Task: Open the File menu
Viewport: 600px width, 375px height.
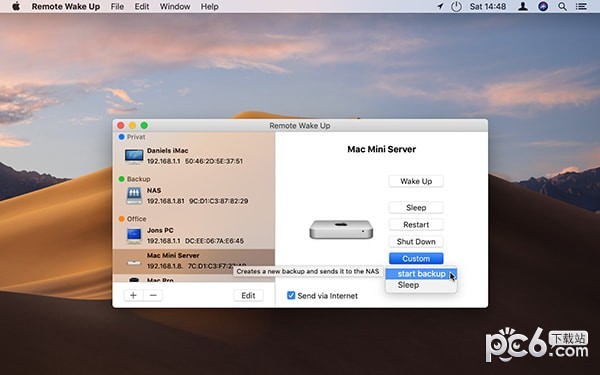Action: pos(117,7)
